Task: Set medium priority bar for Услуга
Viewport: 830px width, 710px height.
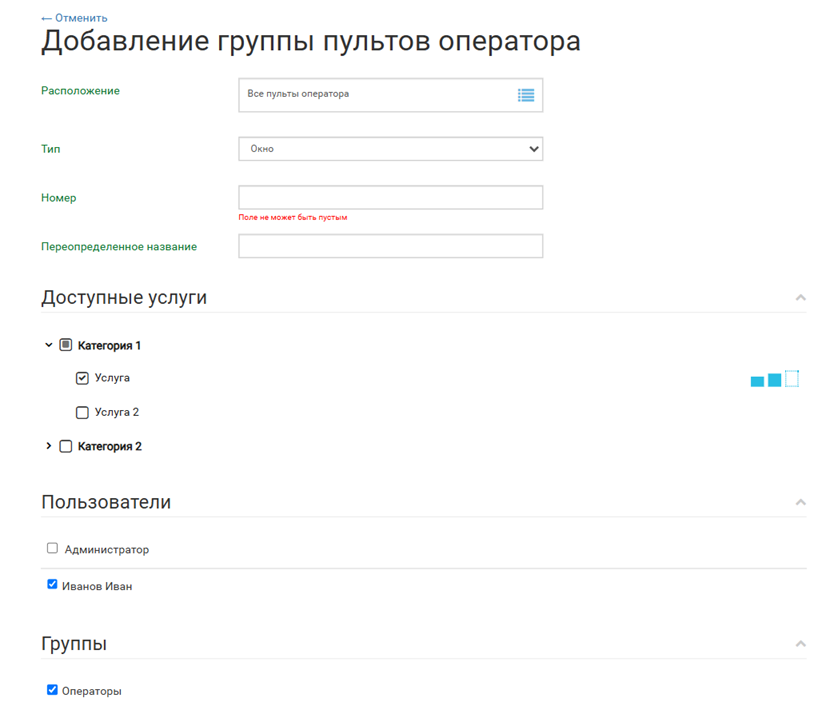Action: pyautogui.click(x=774, y=380)
